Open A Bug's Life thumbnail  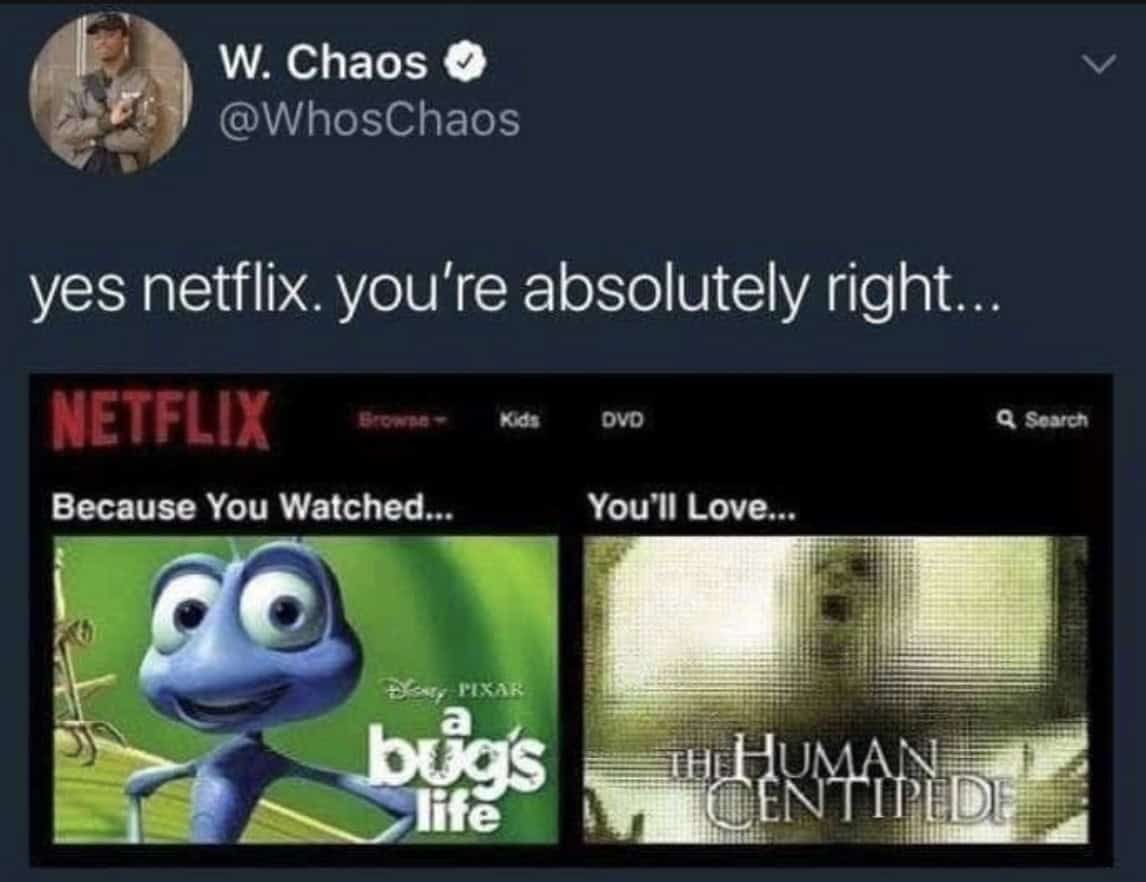click(306, 690)
